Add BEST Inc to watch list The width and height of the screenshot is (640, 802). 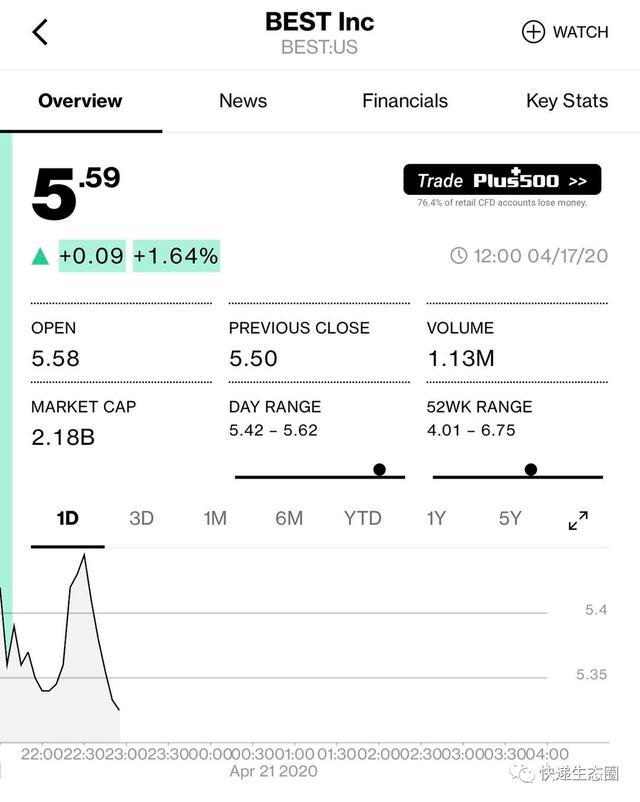coord(565,32)
